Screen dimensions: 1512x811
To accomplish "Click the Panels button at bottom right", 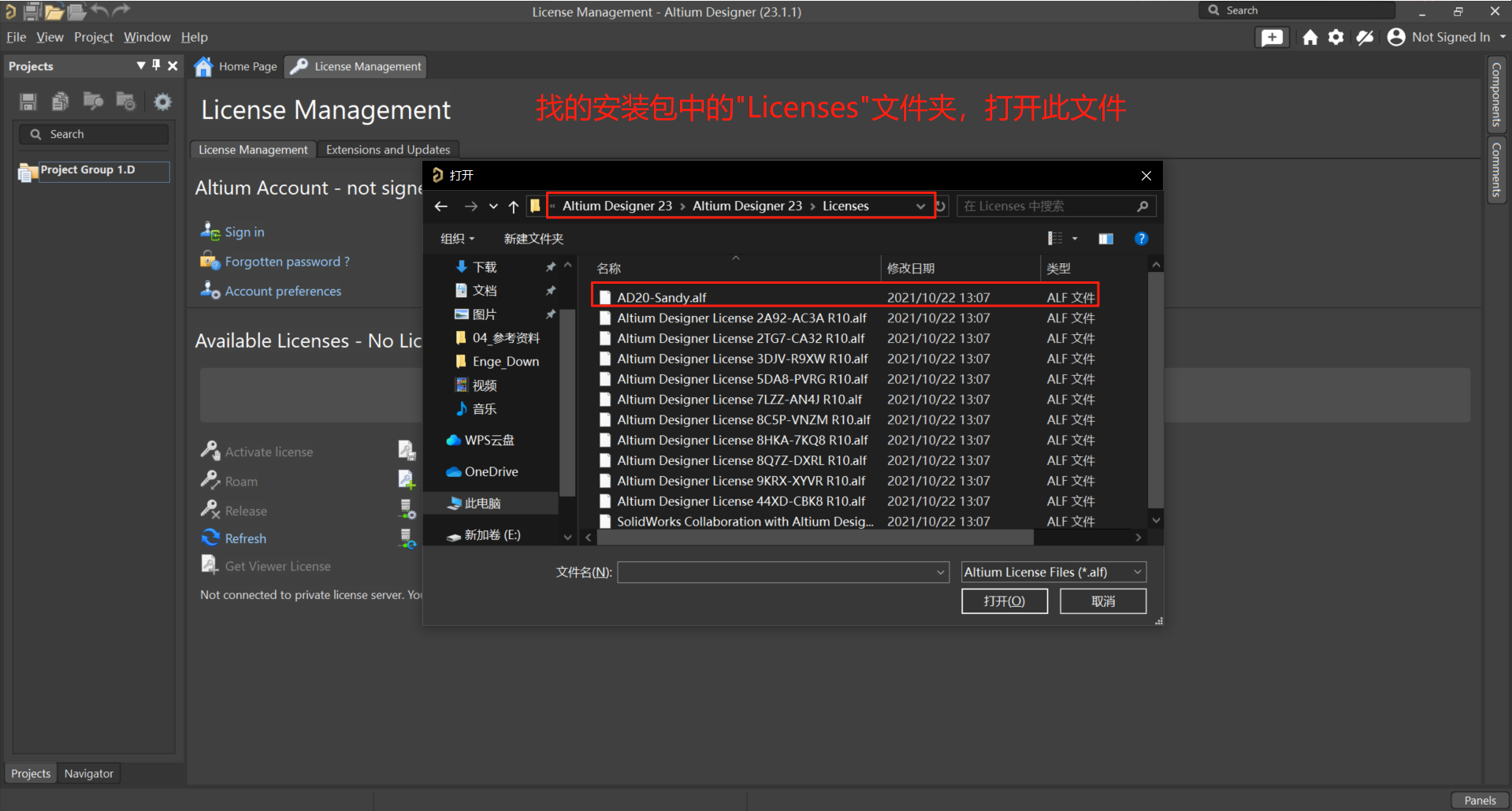I will click(x=1480, y=800).
